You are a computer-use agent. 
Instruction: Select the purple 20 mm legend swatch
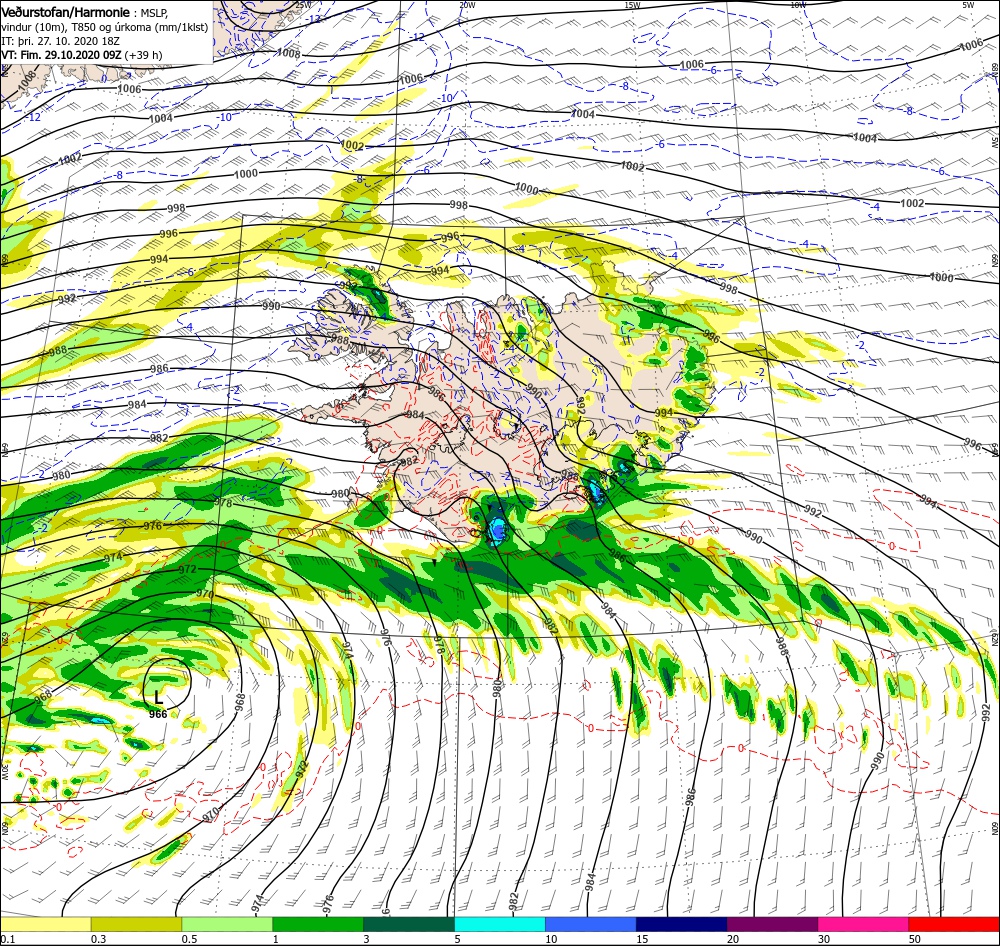pos(772,924)
